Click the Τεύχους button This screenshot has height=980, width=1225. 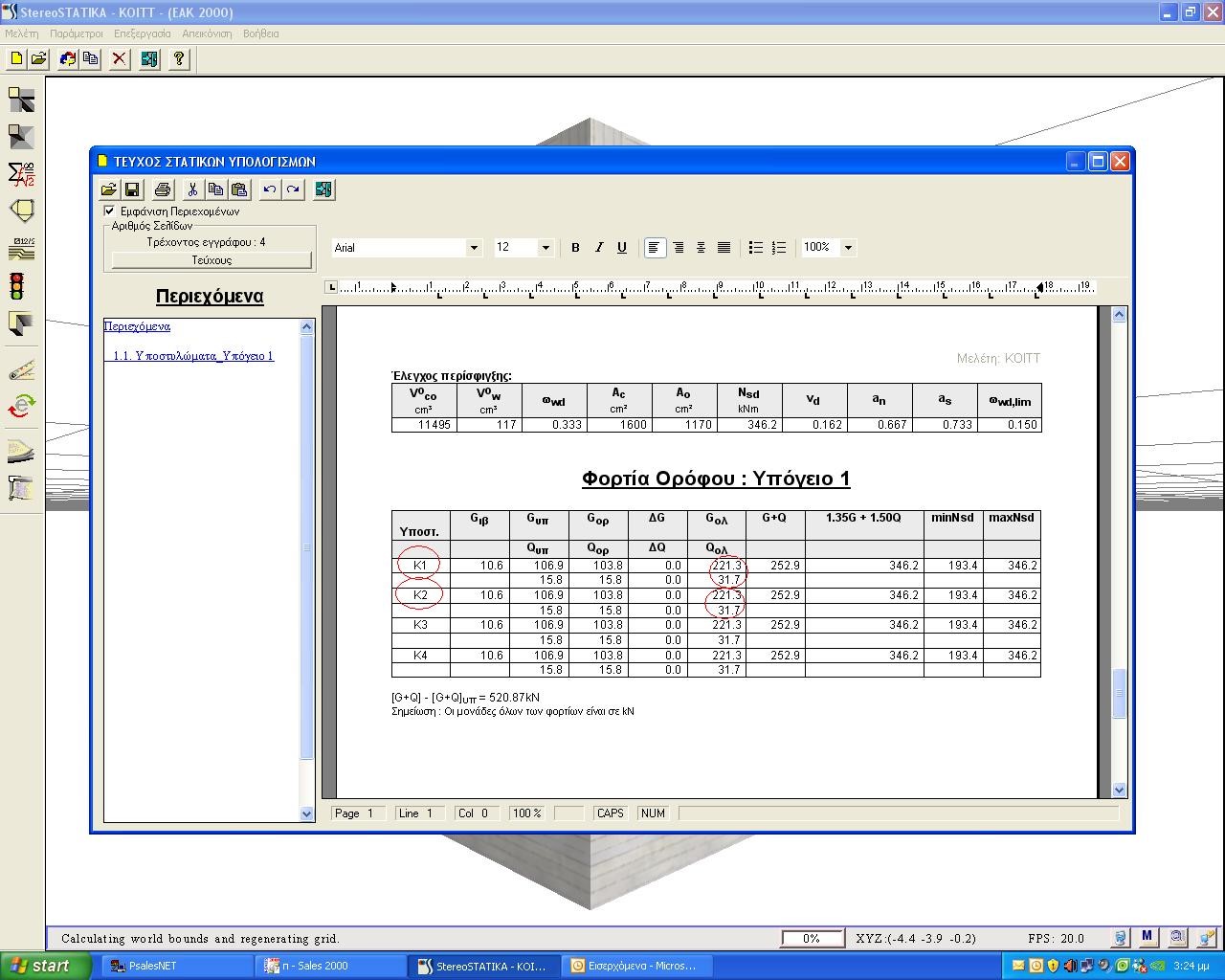pyautogui.click(x=212, y=260)
